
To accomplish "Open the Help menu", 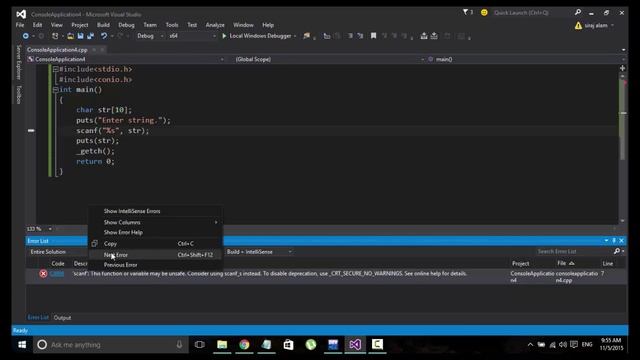I will pyautogui.click(x=268, y=25).
